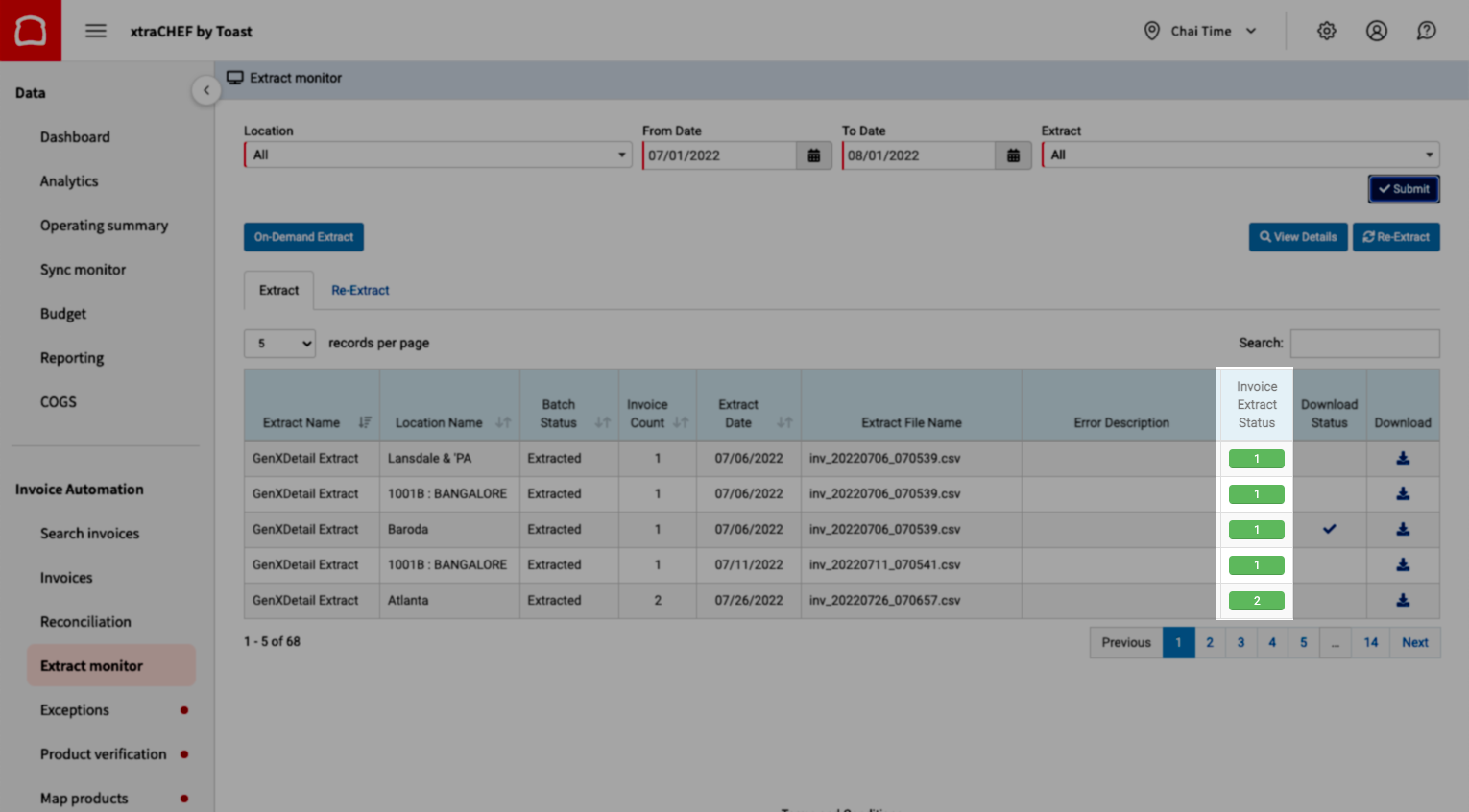
Task: Open help via the question mark icon
Action: 1426,30
